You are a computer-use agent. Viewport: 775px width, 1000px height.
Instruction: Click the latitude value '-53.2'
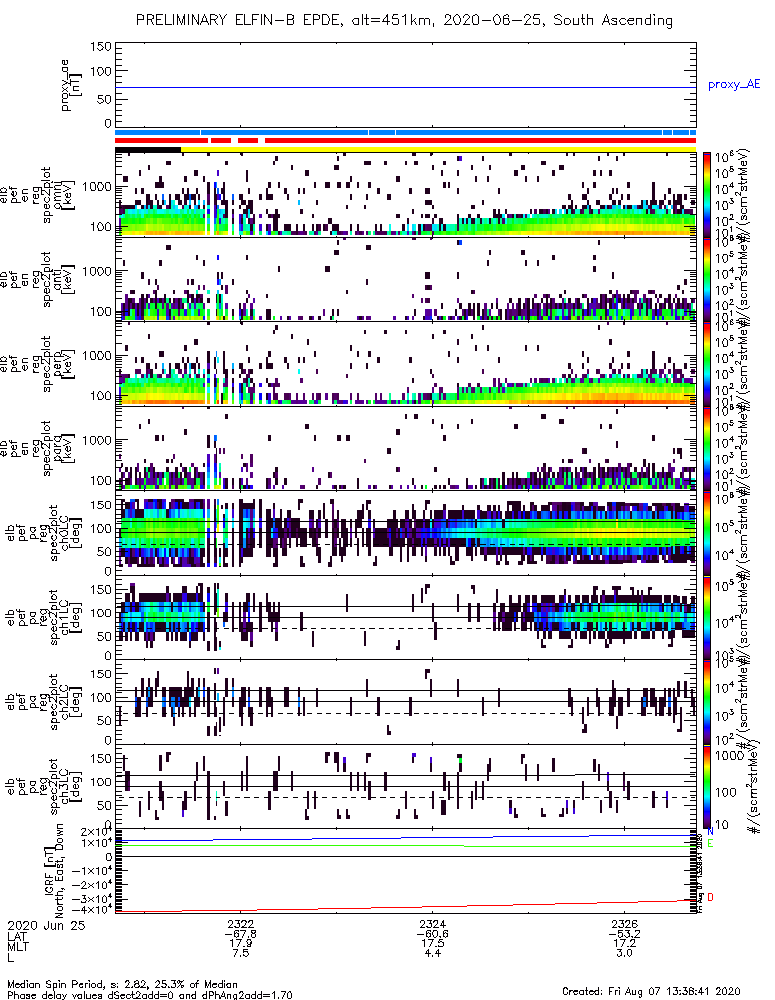click(x=624, y=934)
